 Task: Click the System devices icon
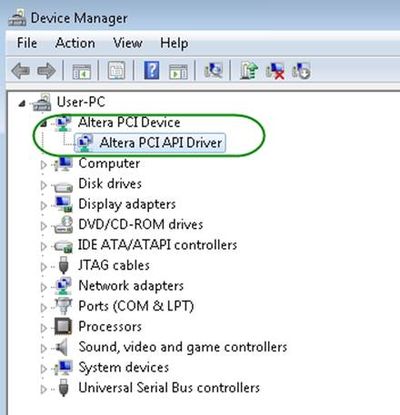pyautogui.click(x=63, y=368)
